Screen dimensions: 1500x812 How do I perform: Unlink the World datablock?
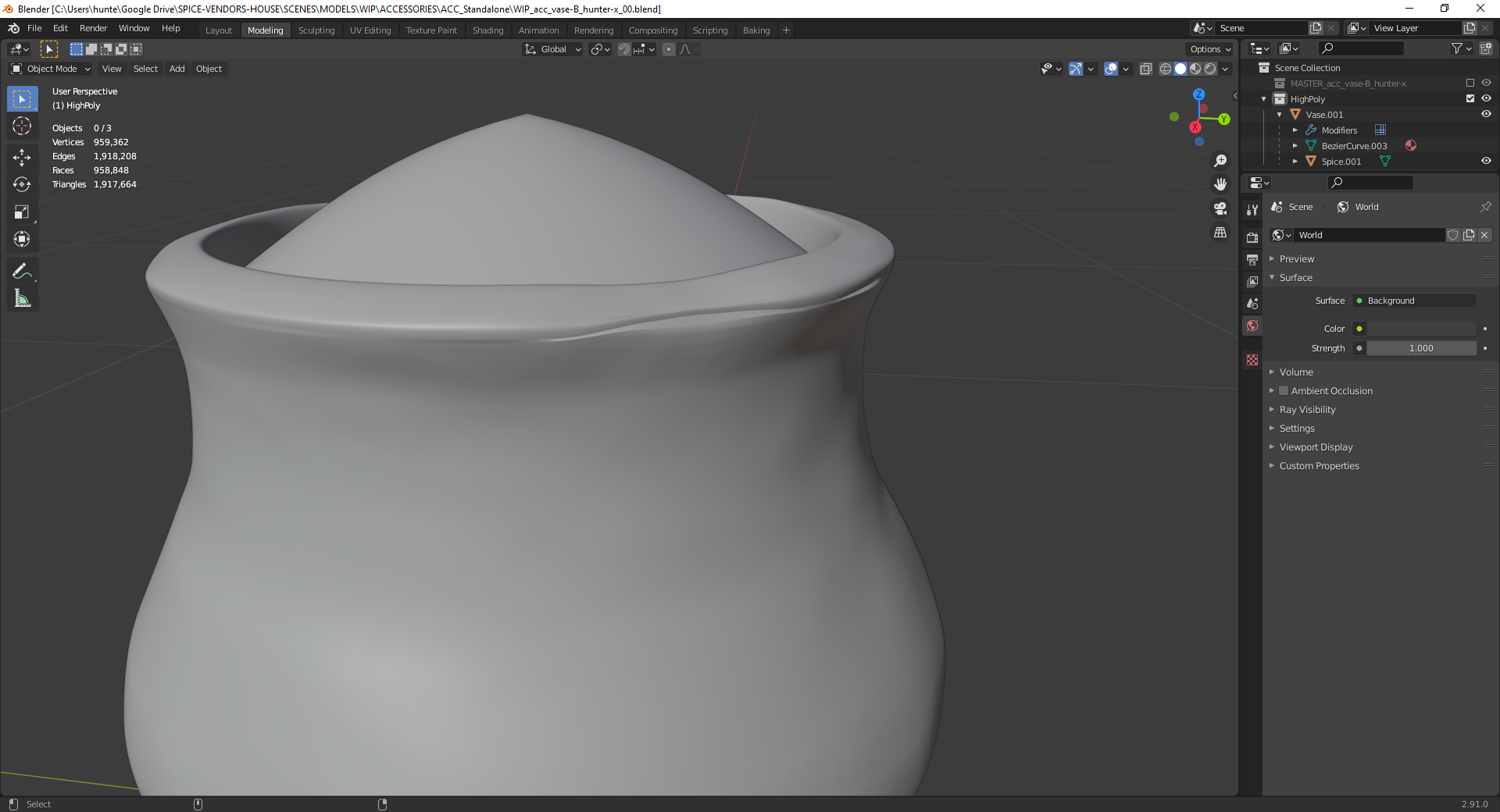pyautogui.click(x=1484, y=235)
